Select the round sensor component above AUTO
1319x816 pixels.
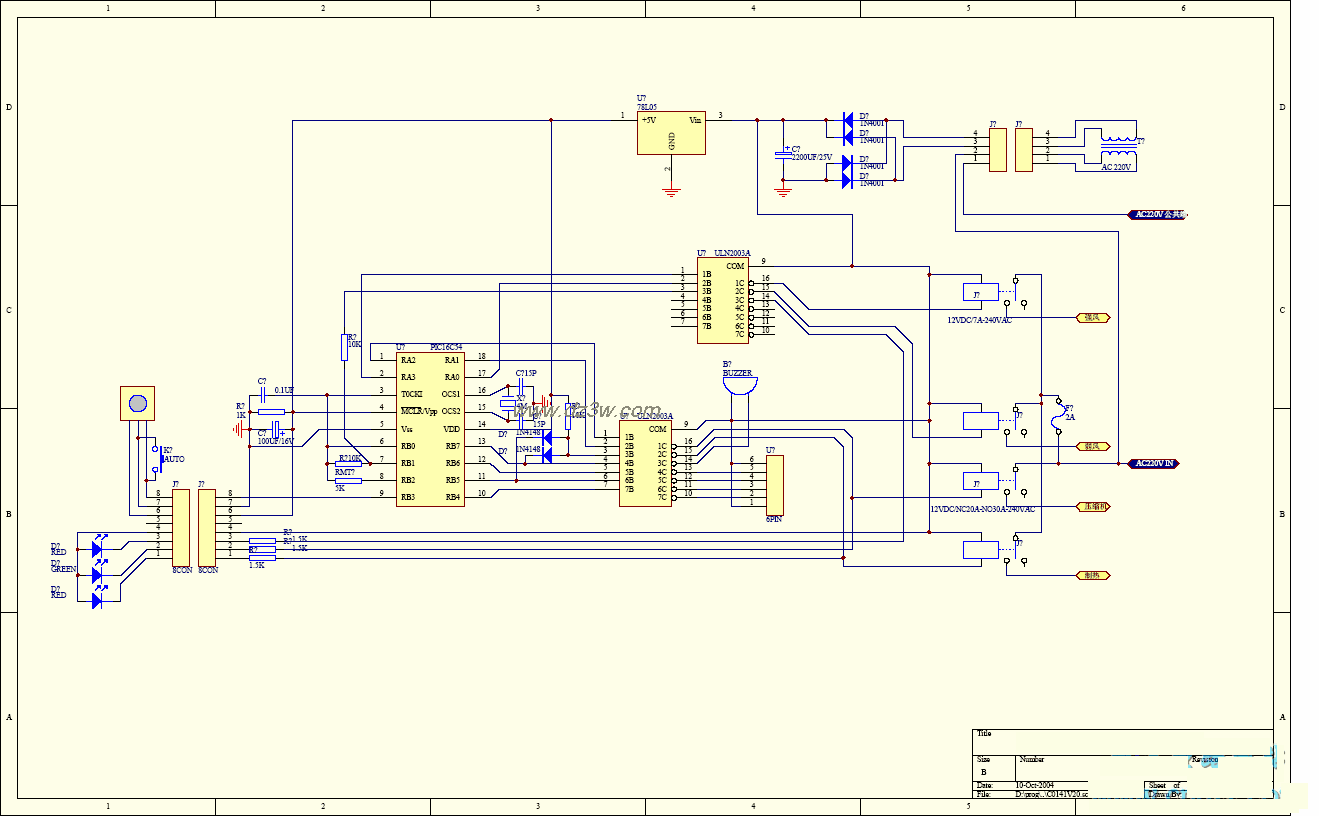click(138, 403)
